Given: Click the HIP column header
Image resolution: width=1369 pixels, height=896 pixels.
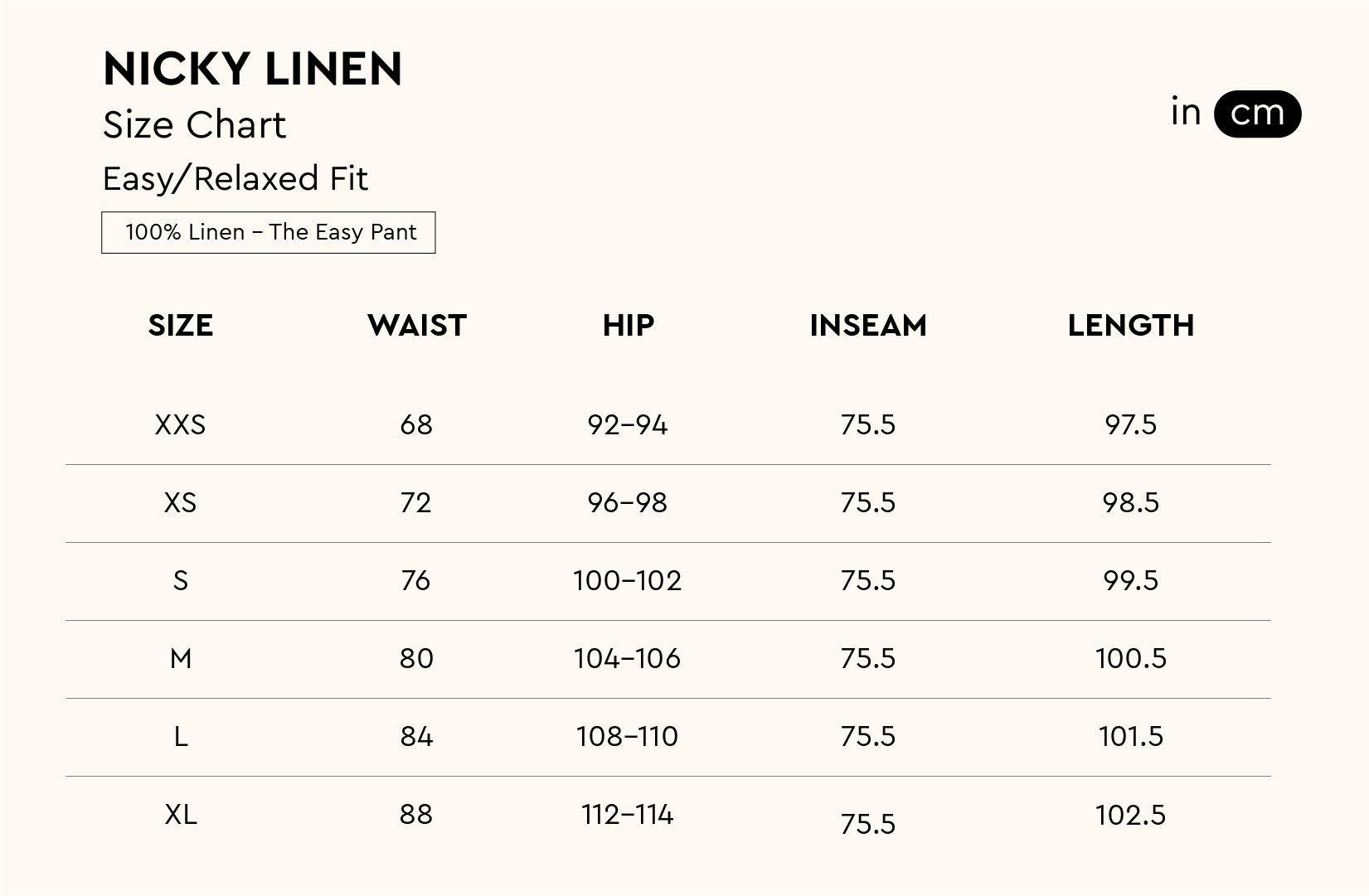Looking at the screenshot, I should [628, 325].
